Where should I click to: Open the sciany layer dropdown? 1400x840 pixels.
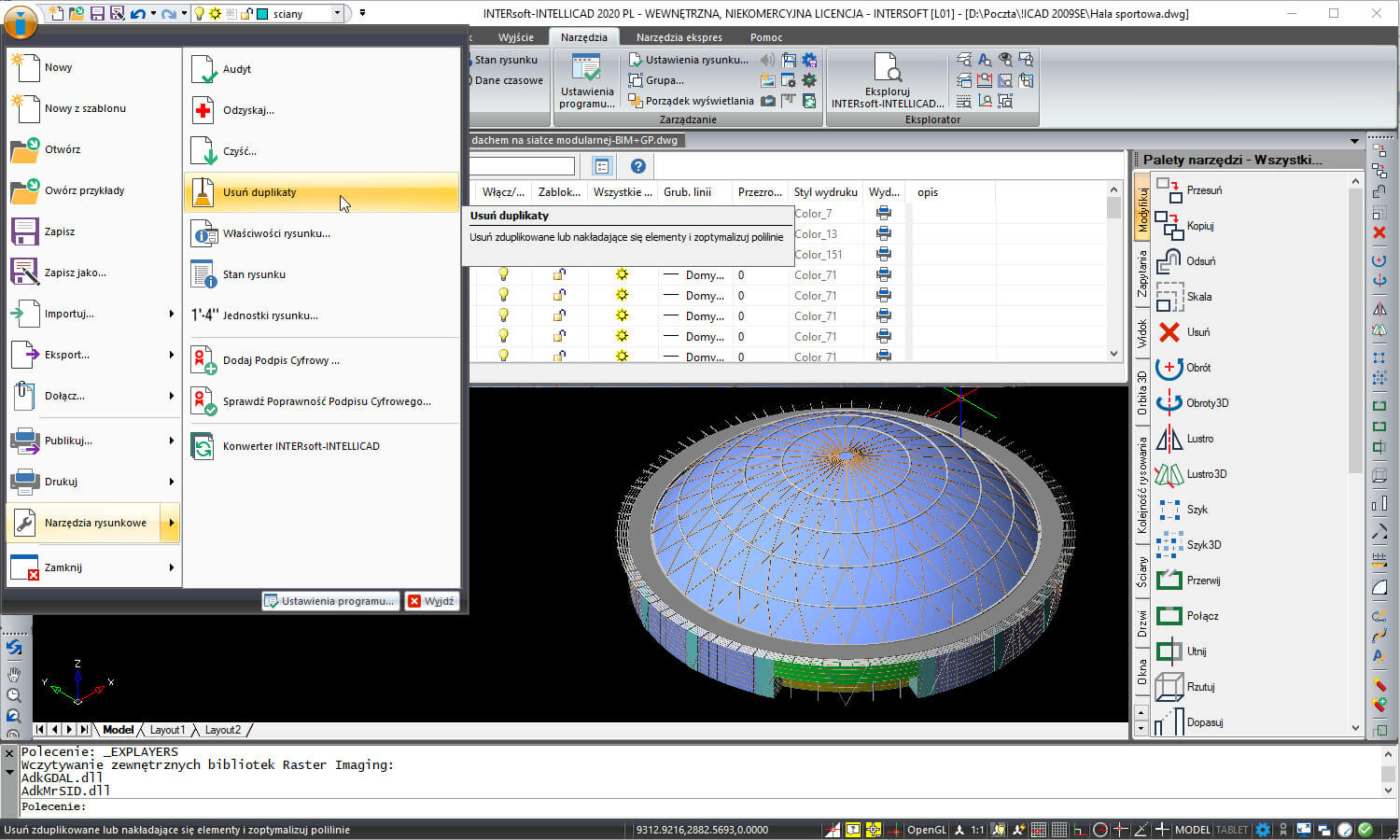click(338, 13)
